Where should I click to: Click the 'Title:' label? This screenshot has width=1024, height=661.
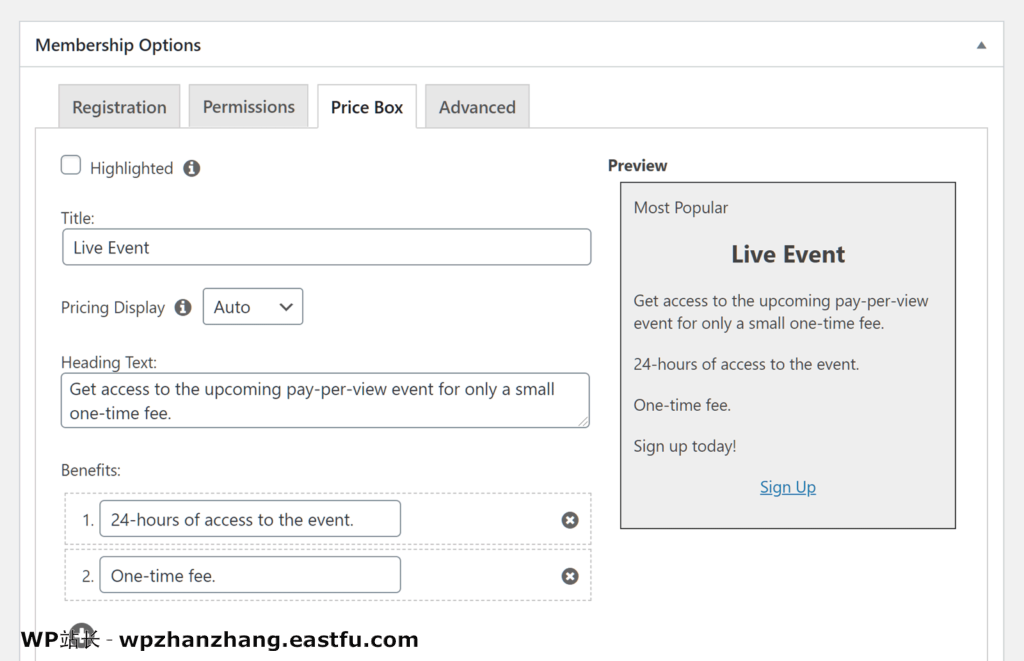[x=78, y=218]
